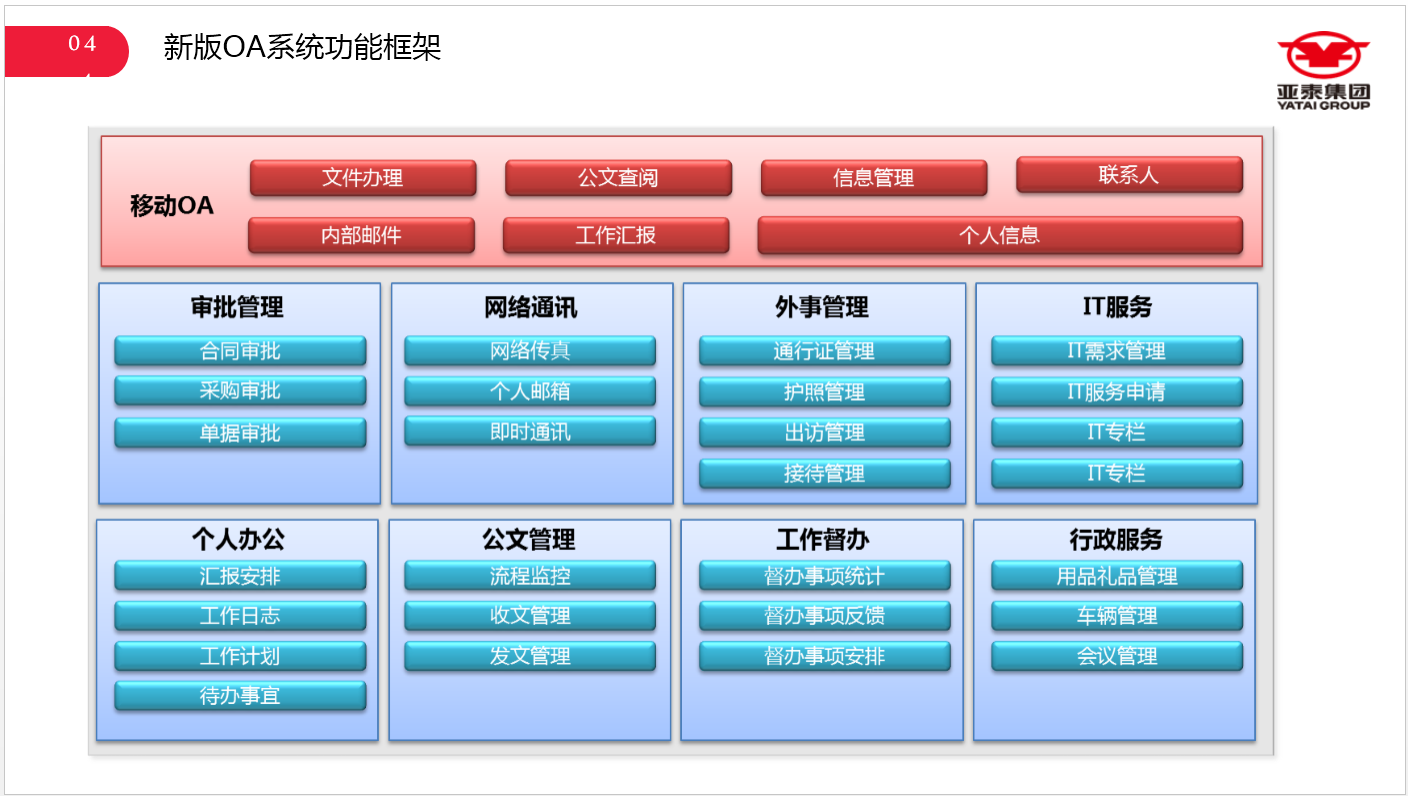1408x796 pixels.
Task: Click the 公文查阅 button
Action: pos(618,178)
